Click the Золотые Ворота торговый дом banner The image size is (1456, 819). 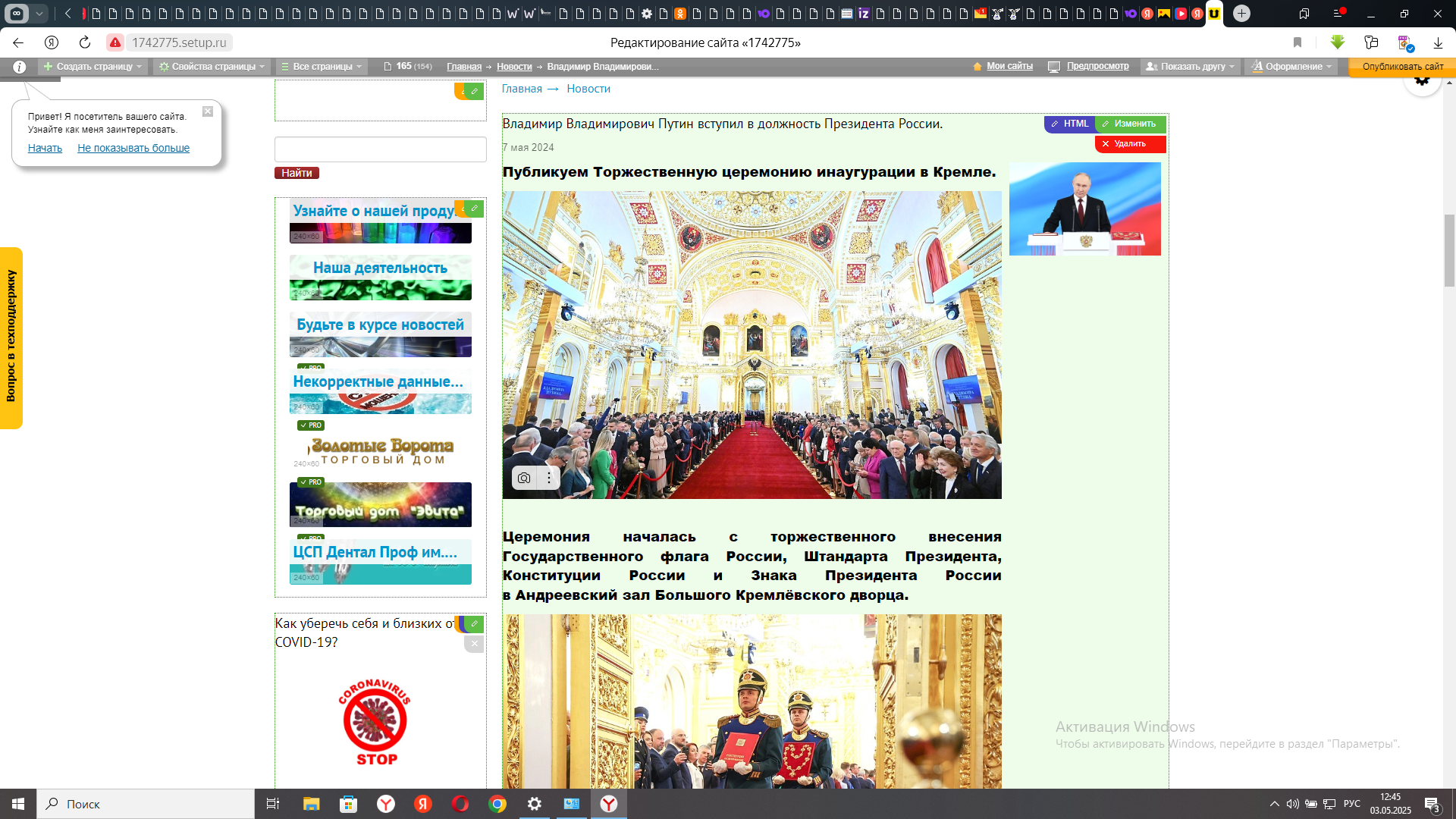pos(381,448)
